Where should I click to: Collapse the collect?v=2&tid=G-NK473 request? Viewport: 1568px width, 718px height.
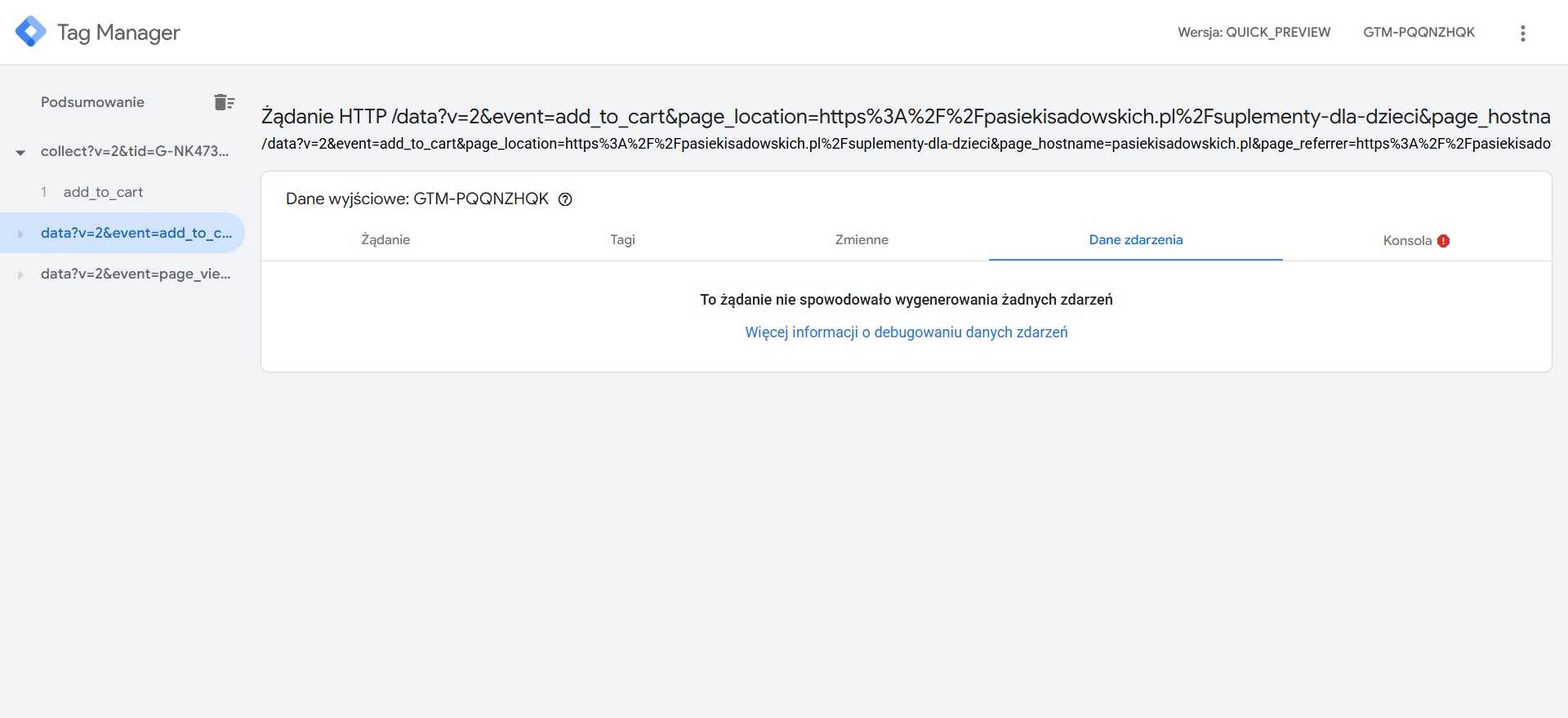(x=20, y=152)
